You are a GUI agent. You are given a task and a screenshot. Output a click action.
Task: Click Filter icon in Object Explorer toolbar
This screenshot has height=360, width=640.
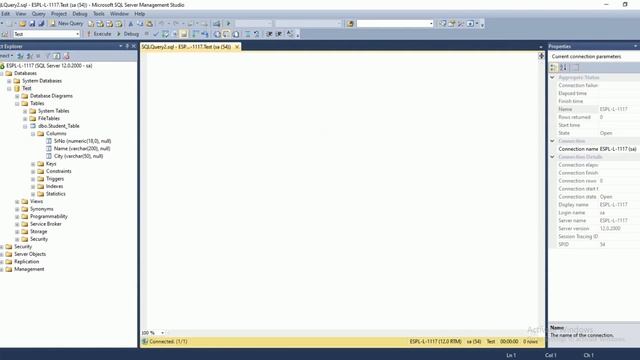pos(48,56)
